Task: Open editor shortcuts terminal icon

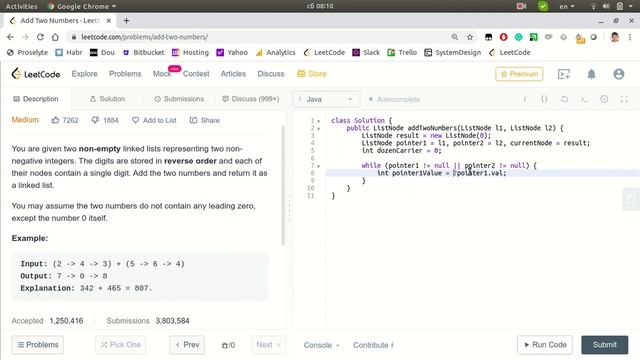Action: (x=584, y=99)
